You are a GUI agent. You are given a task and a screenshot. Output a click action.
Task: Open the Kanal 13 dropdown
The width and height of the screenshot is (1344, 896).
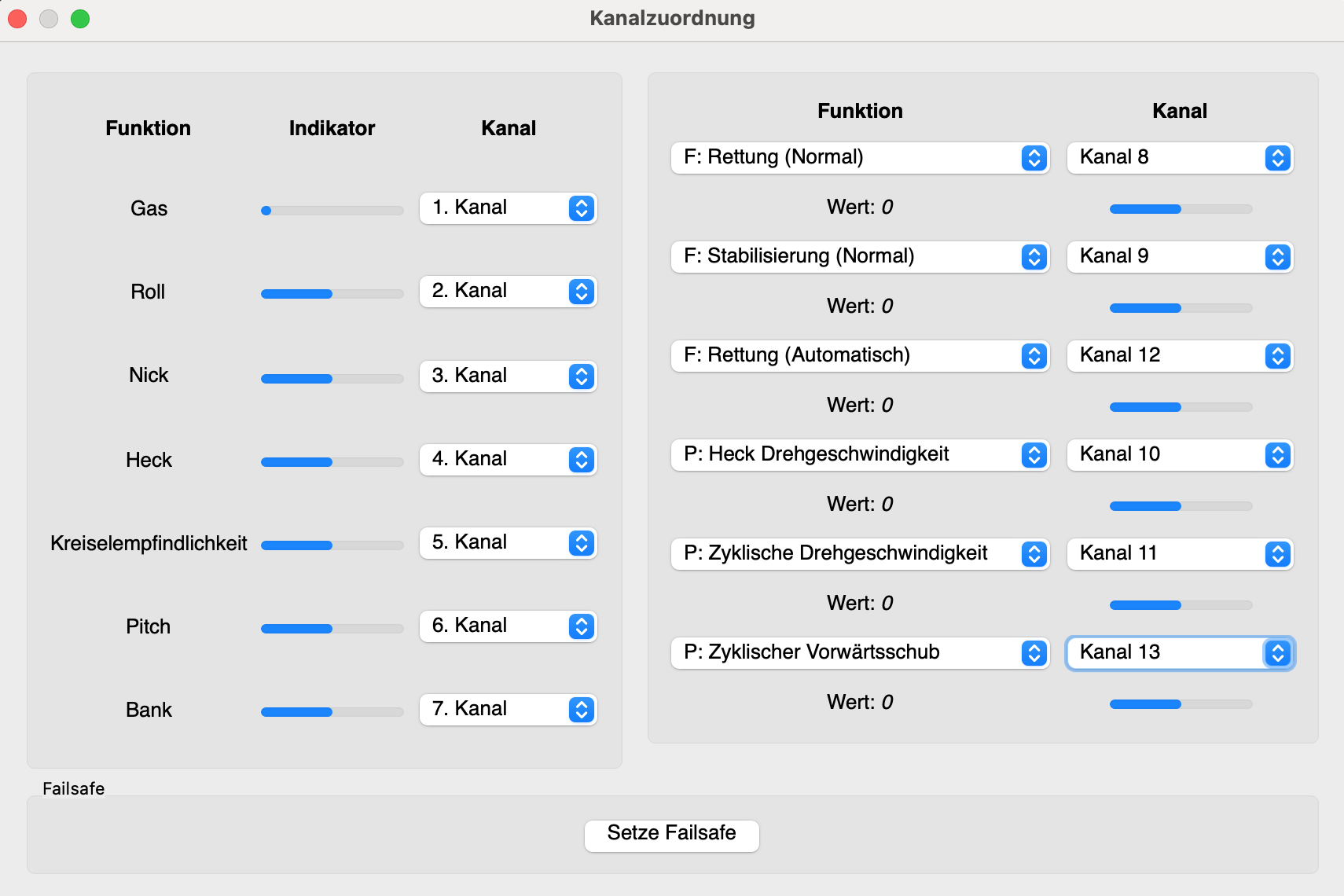pyautogui.click(x=1179, y=653)
